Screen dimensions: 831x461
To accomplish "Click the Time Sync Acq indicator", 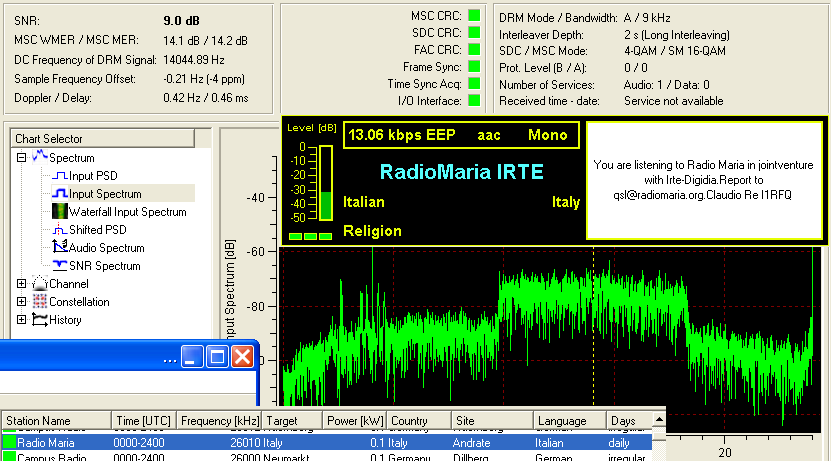I will (x=474, y=83).
